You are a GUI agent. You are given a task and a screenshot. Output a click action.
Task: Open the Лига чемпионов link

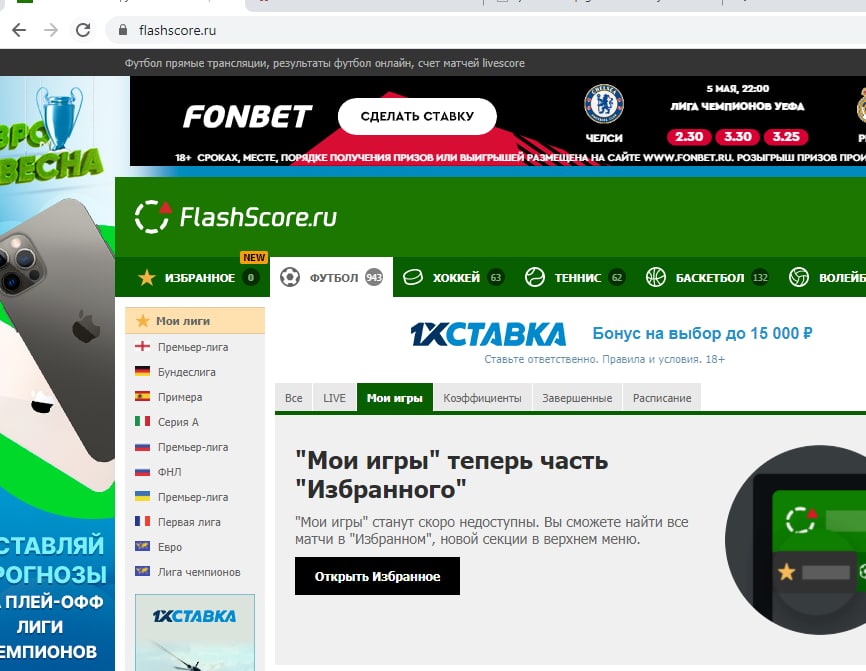199,572
